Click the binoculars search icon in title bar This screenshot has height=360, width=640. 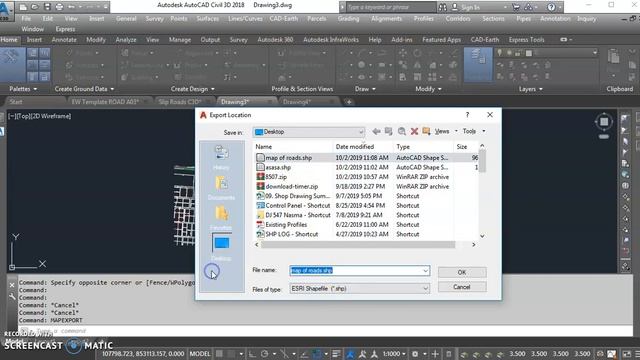[442, 7]
